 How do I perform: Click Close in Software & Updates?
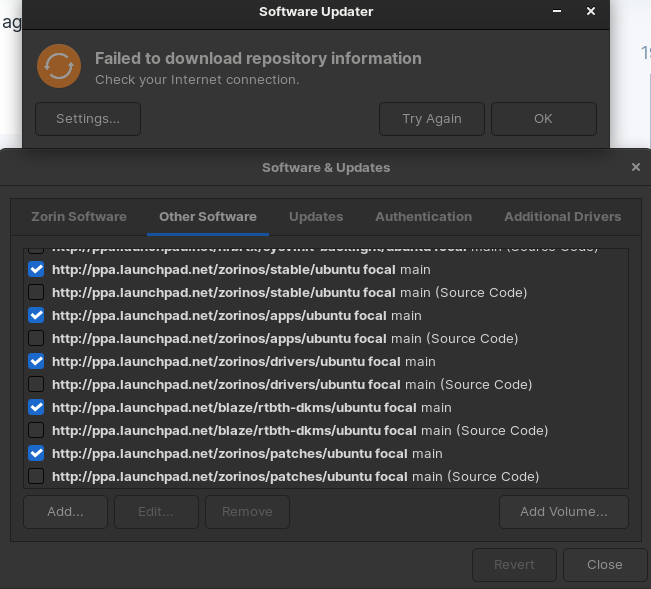[x=605, y=565]
